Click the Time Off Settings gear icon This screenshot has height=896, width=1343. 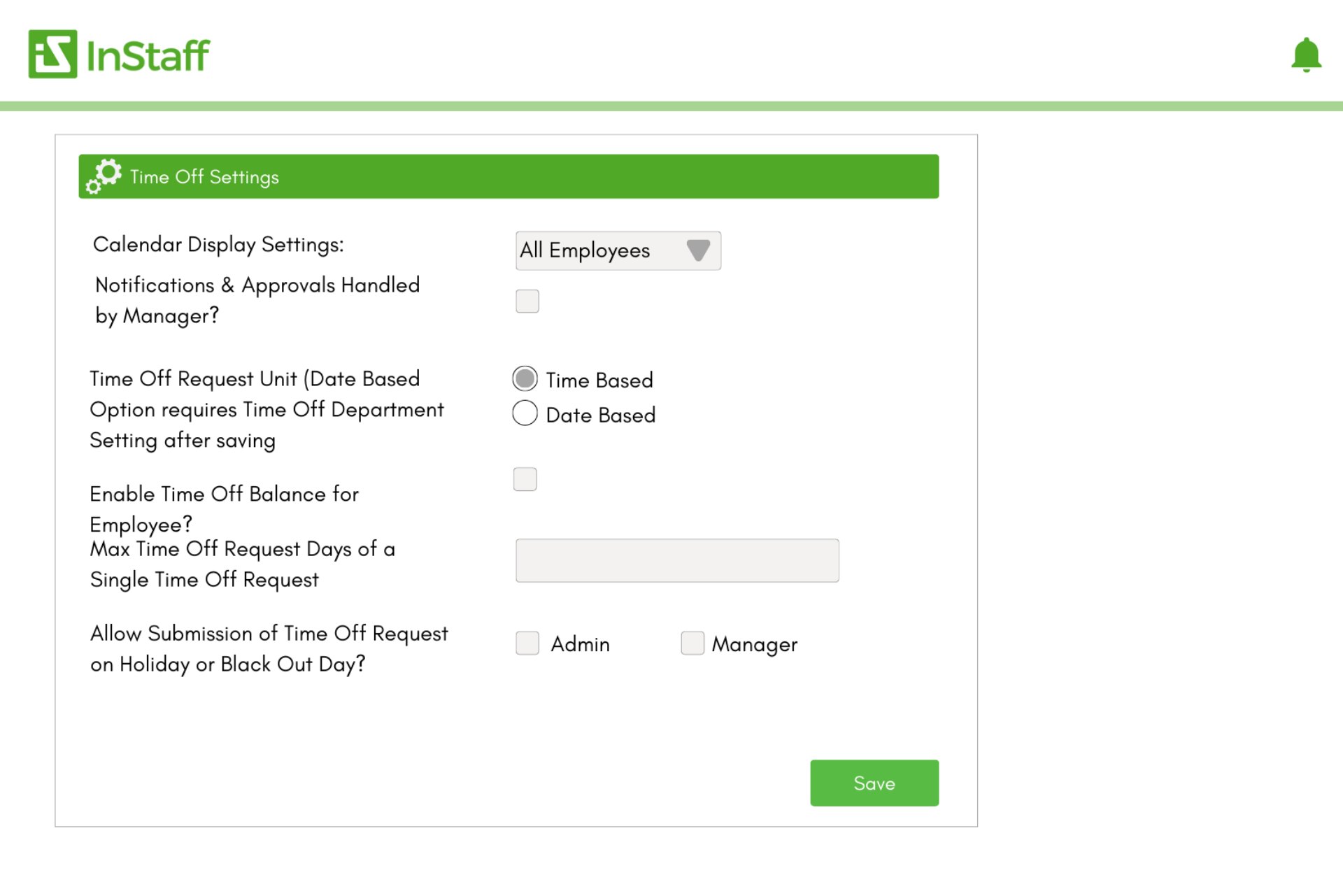click(104, 176)
